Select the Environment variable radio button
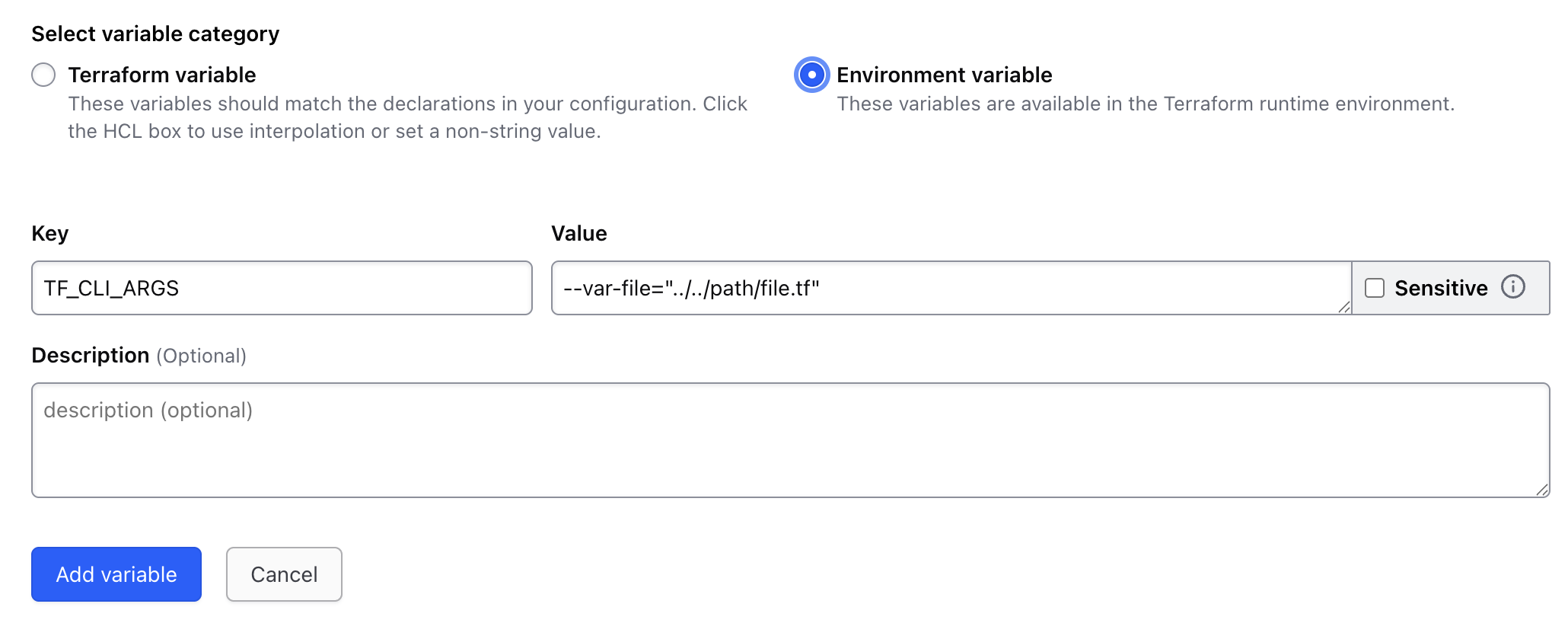This screenshot has width=1568, height=623. (x=811, y=75)
